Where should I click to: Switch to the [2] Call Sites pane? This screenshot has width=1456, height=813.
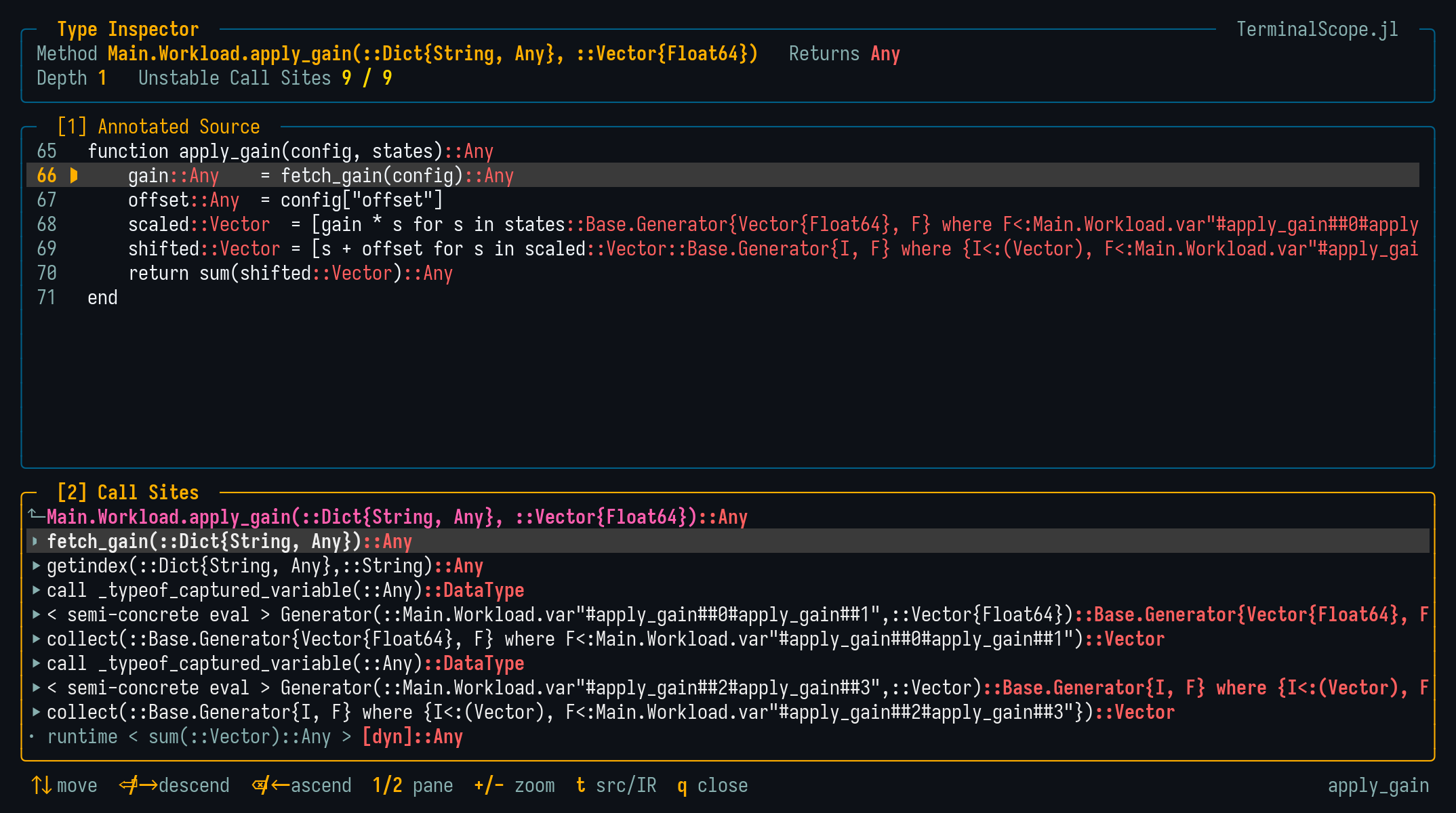pos(128,493)
